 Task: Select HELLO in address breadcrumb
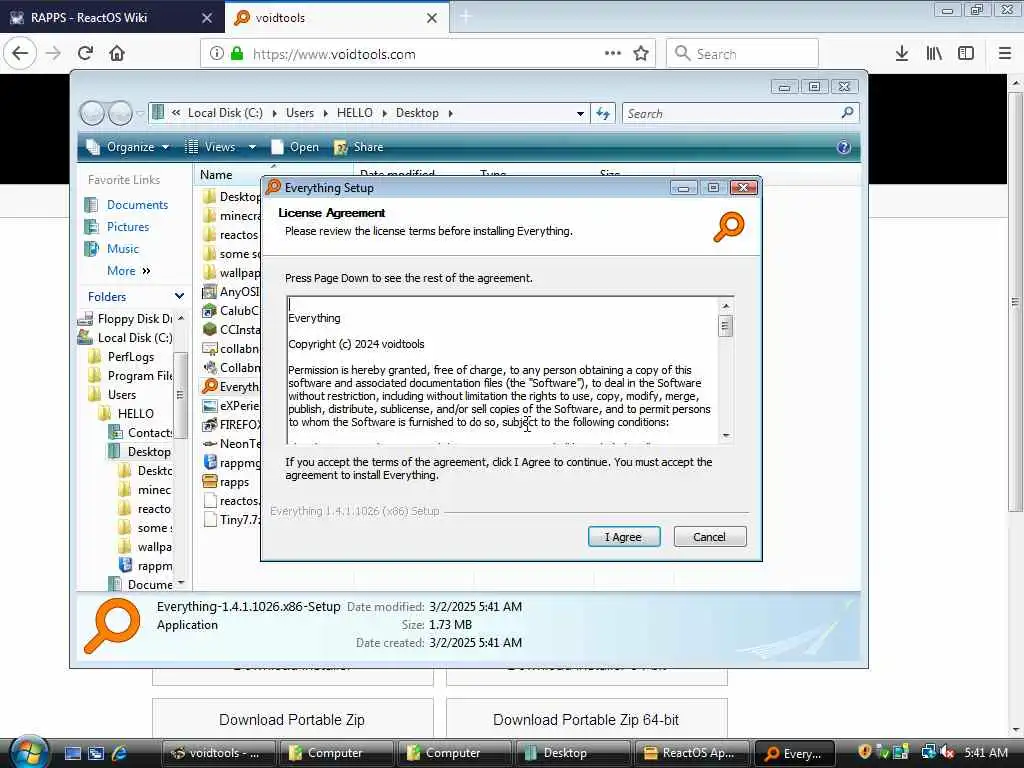click(x=355, y=113)
